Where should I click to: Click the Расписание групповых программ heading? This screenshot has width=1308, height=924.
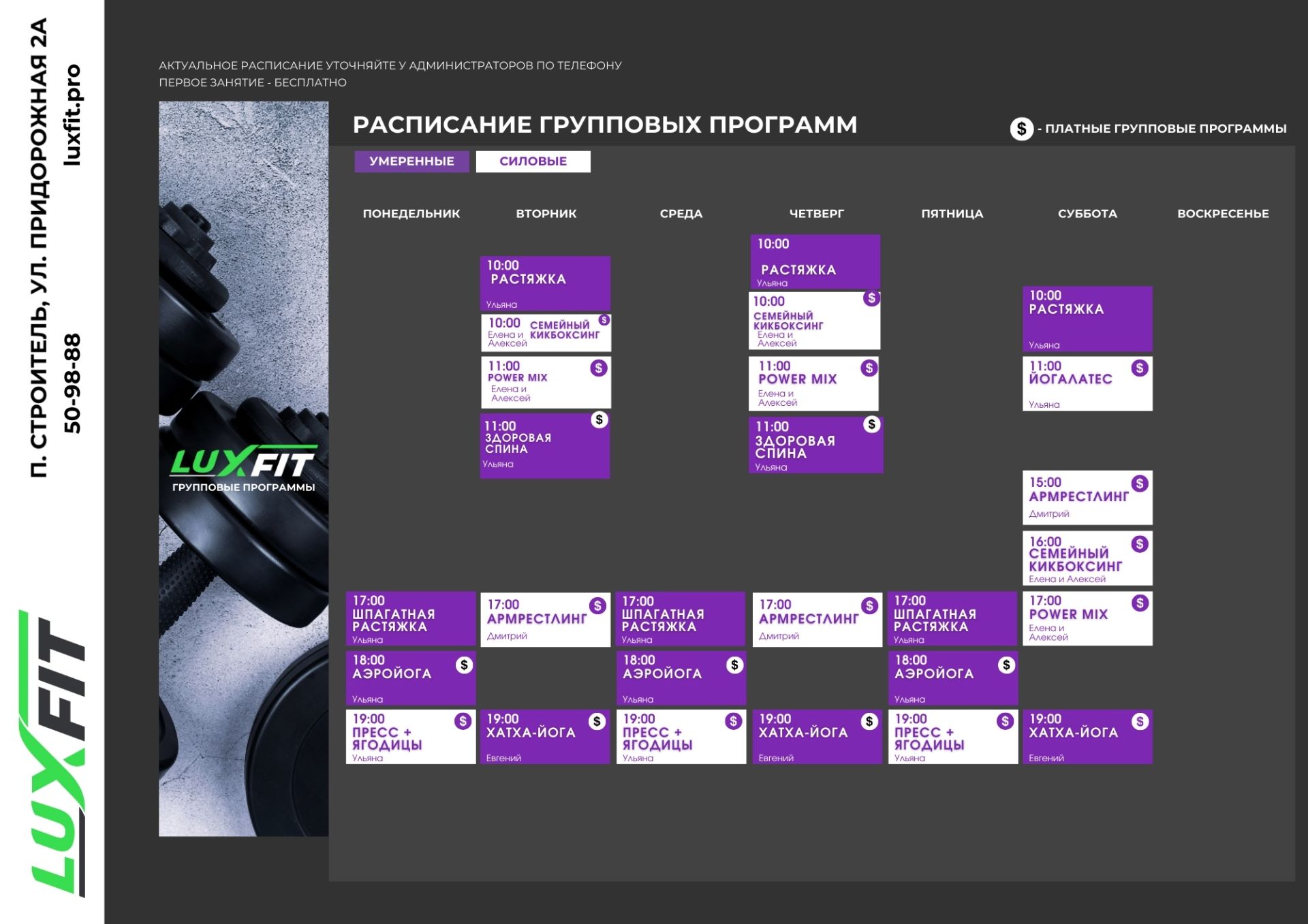(604, 125)
